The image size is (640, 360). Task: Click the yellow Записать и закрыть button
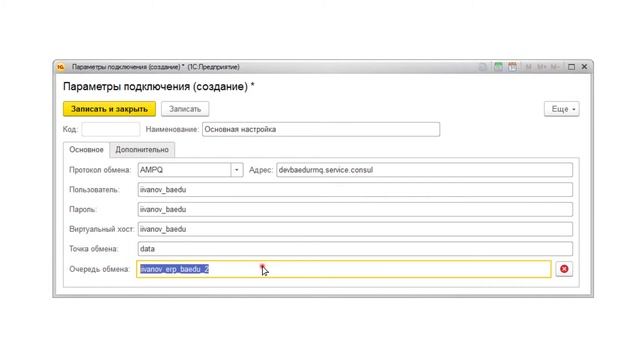click(109, 109)
